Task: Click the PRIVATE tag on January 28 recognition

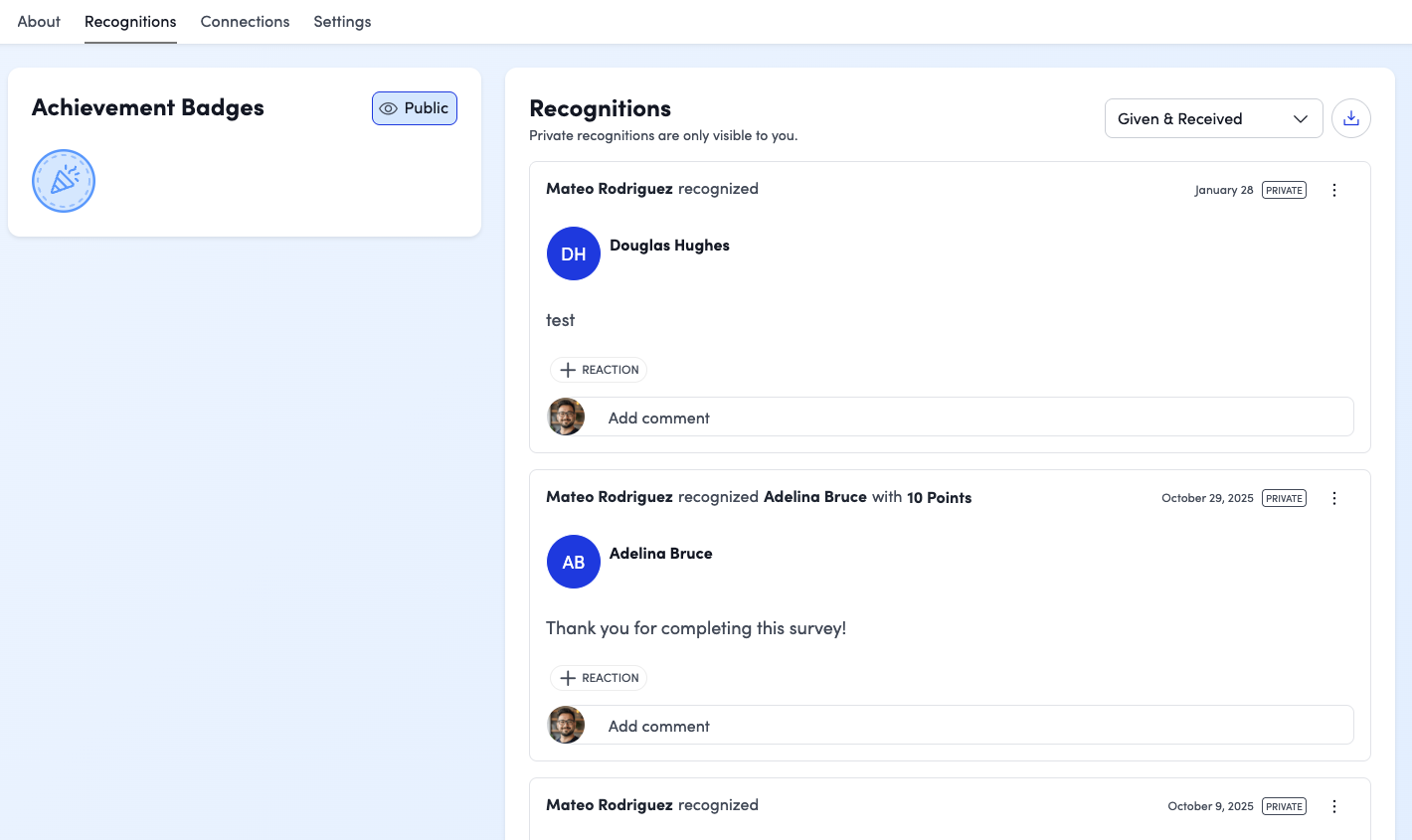Action: (1284, 190)
